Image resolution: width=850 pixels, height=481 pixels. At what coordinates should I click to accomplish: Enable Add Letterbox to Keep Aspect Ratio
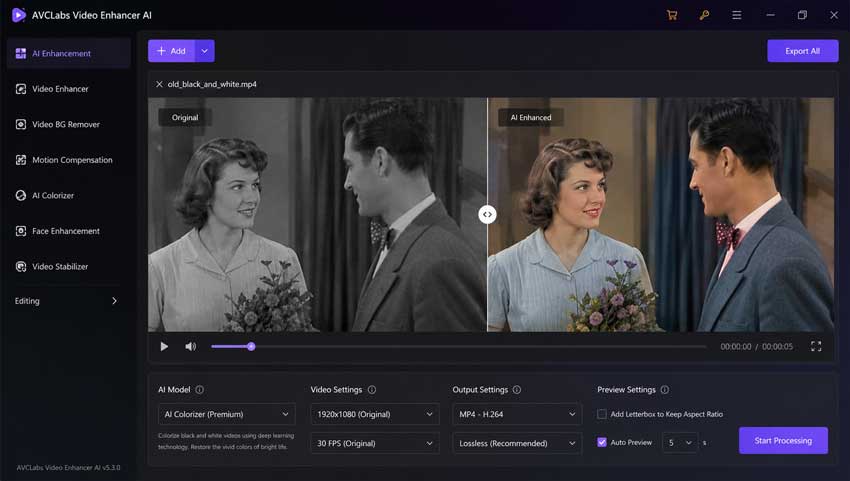click(602, 414)
